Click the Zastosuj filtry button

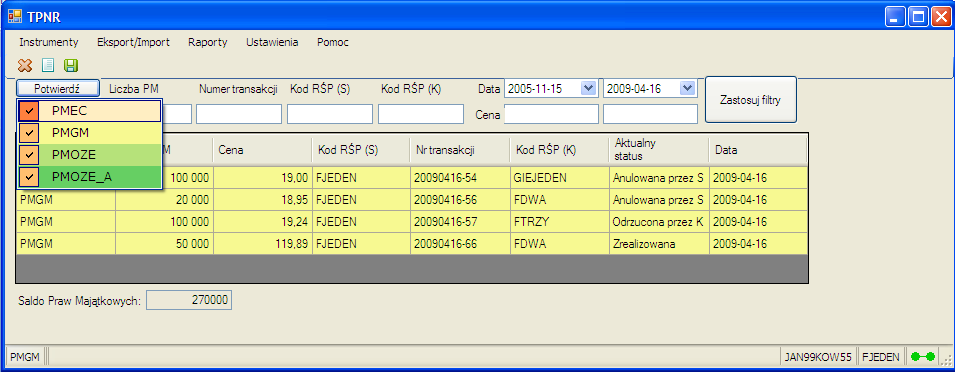[x=750, y=99]
